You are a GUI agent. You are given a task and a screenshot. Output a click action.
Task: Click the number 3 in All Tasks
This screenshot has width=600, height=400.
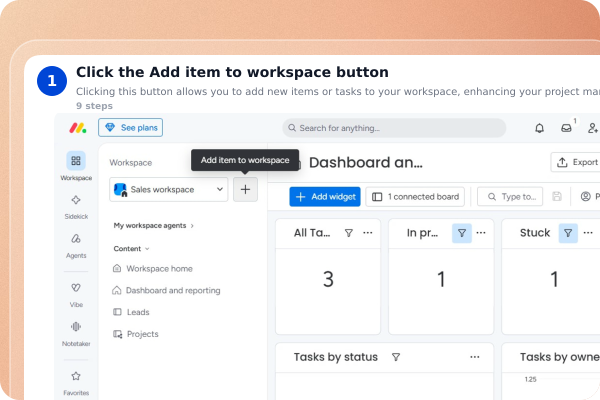tap(328, 279)
